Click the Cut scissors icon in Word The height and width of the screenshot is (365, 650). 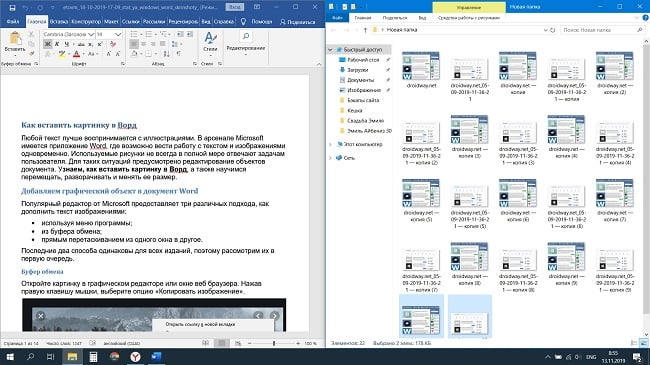coord(32,35)
